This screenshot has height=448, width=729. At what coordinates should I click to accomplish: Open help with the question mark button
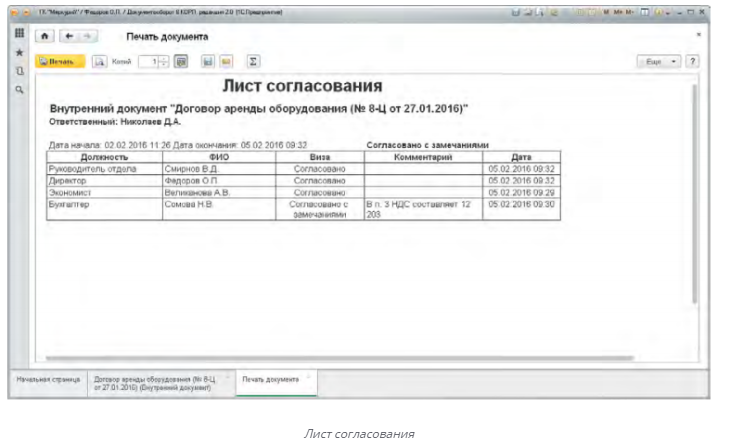click(x=692, y=62)
